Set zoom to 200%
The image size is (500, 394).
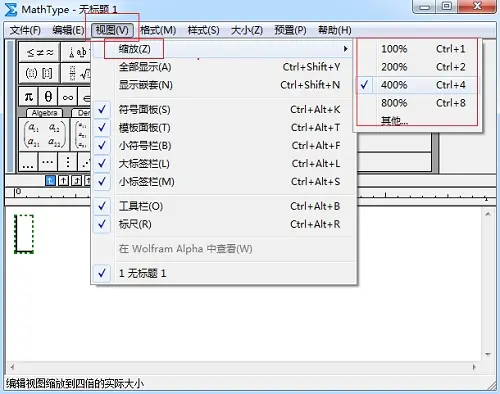point(417,67)
